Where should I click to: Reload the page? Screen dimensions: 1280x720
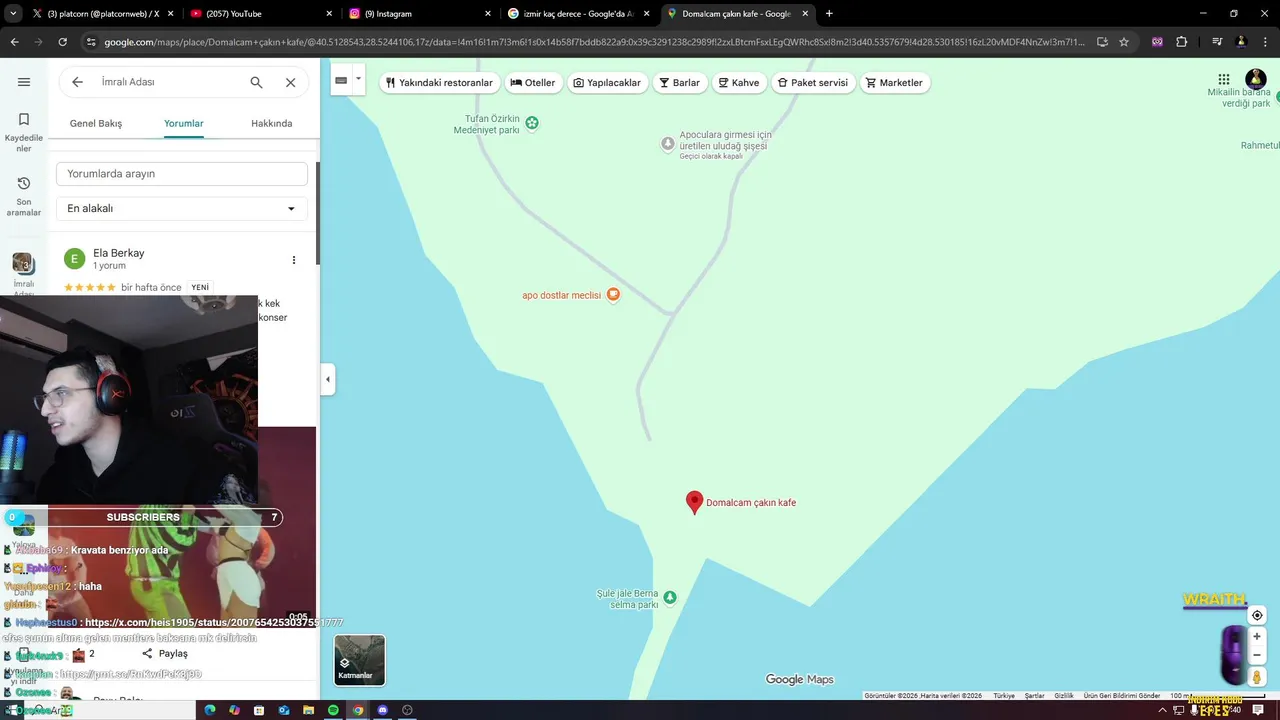tap(62, 42)
